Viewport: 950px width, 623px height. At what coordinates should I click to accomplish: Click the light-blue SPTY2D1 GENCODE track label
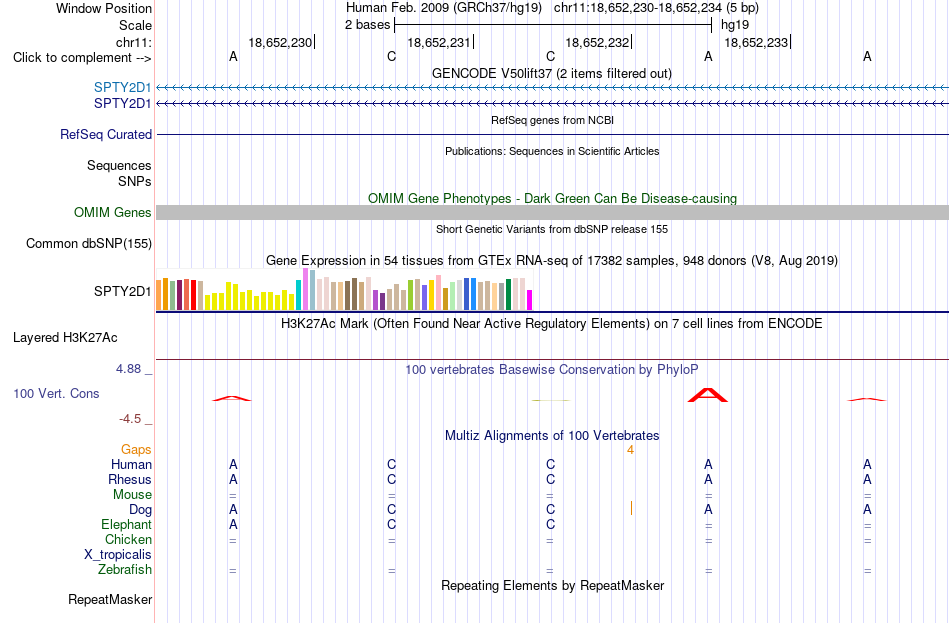tap(122, 87)
